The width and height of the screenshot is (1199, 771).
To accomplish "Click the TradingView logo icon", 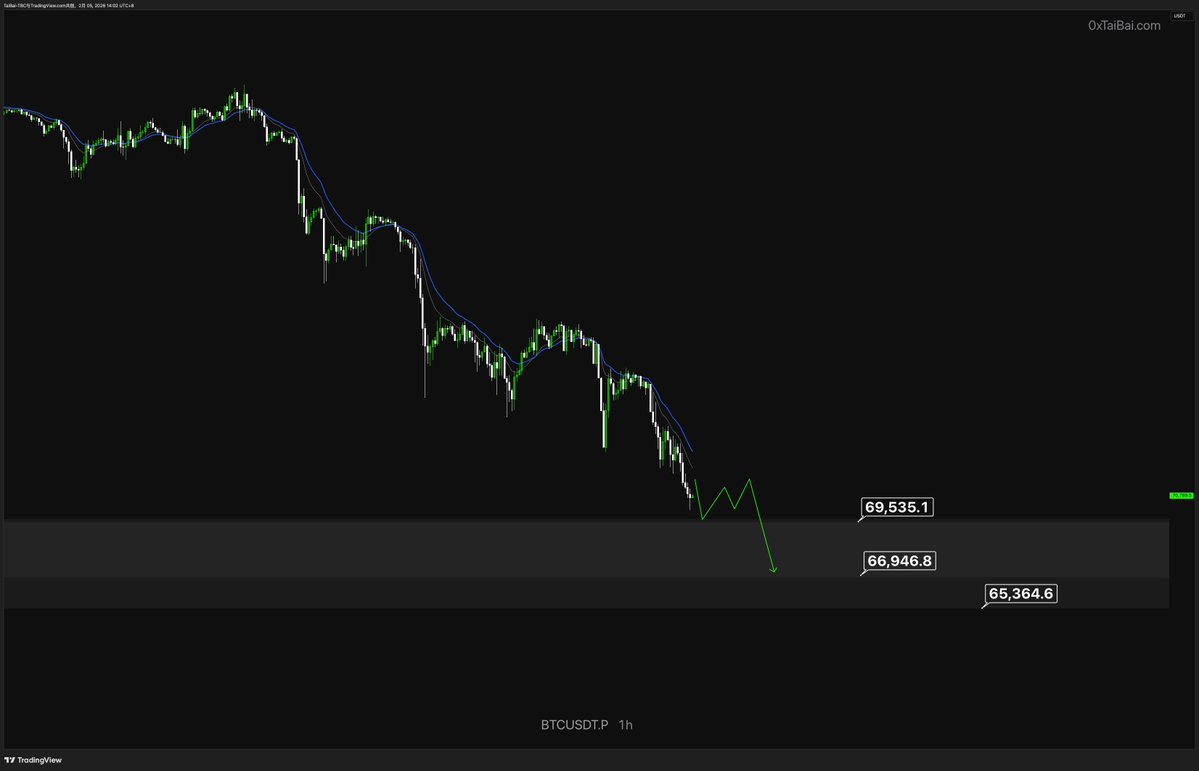I will click(11, 760).
